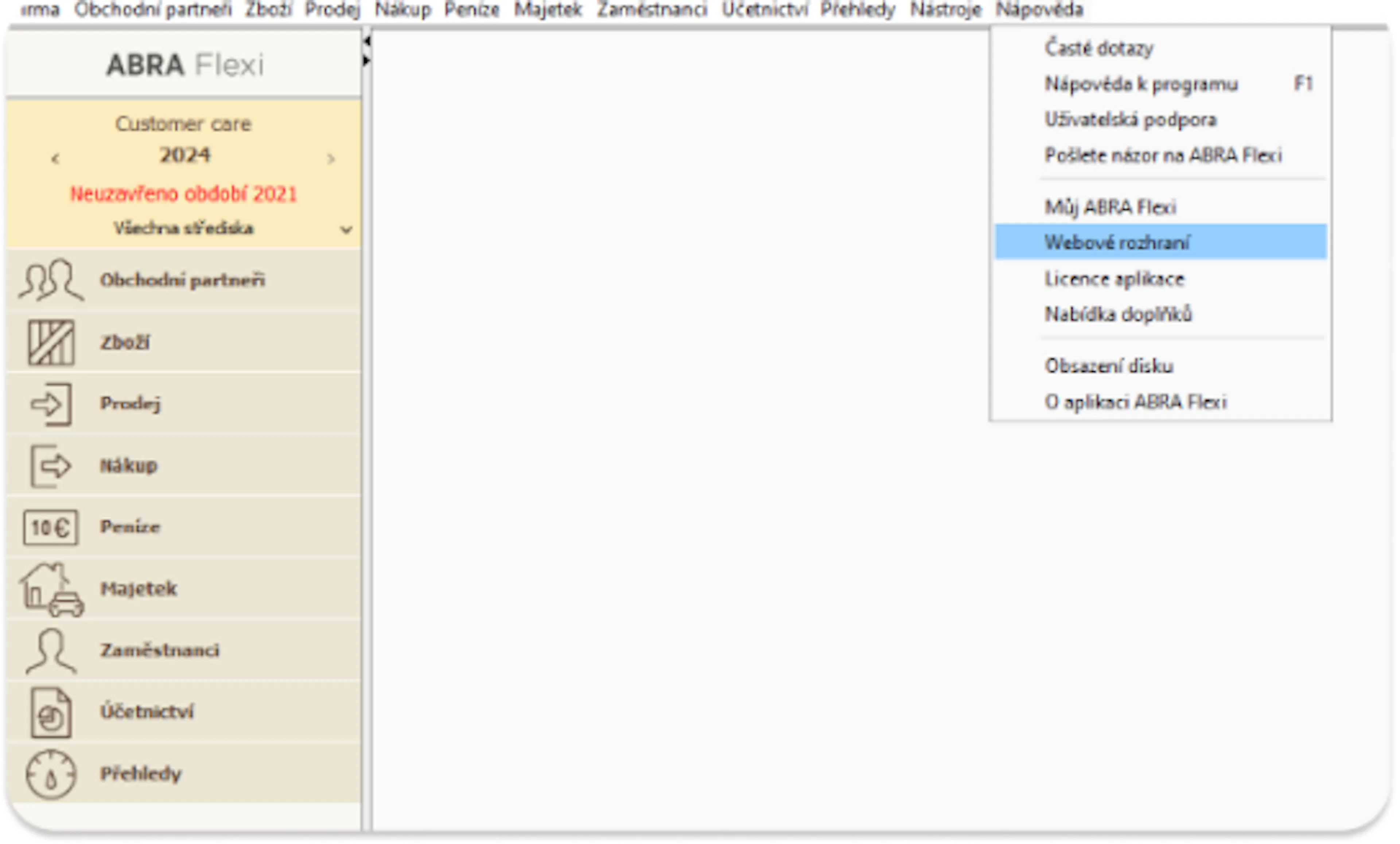Open the Obchodní partneři sidebar section label
The width and height of the screenshot is (1400, 844).
pyautogui.click(x=182, y=280)
